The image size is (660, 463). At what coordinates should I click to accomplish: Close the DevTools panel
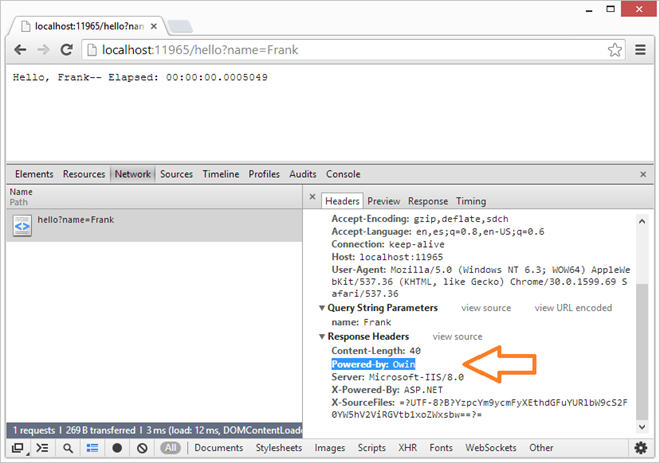tap(643, 174)
